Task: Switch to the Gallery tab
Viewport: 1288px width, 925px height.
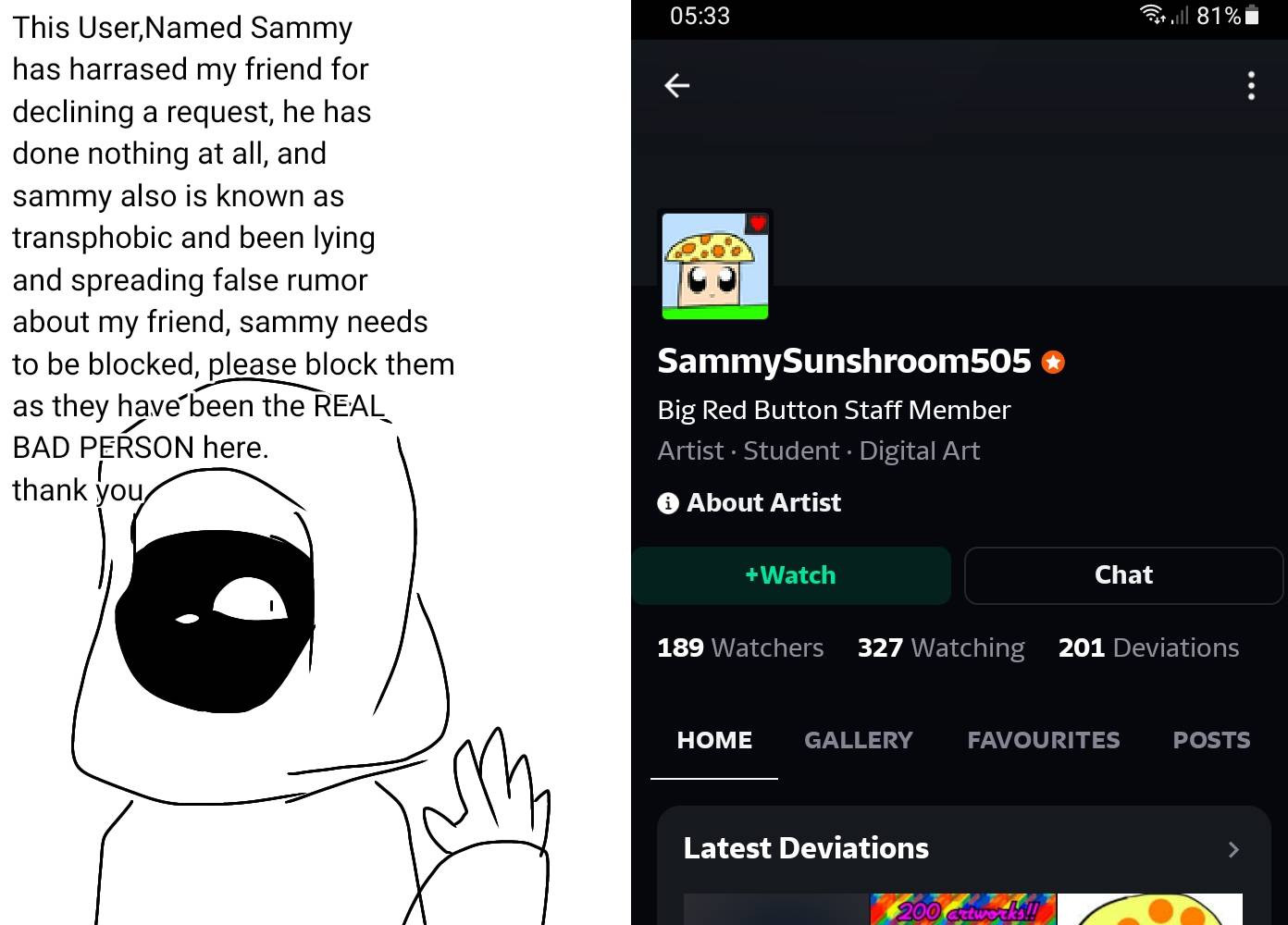Action: [858, 740]
